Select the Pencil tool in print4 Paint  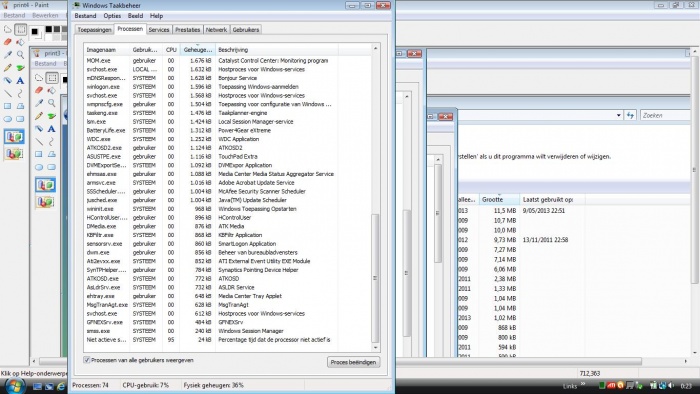coord(8,68)
